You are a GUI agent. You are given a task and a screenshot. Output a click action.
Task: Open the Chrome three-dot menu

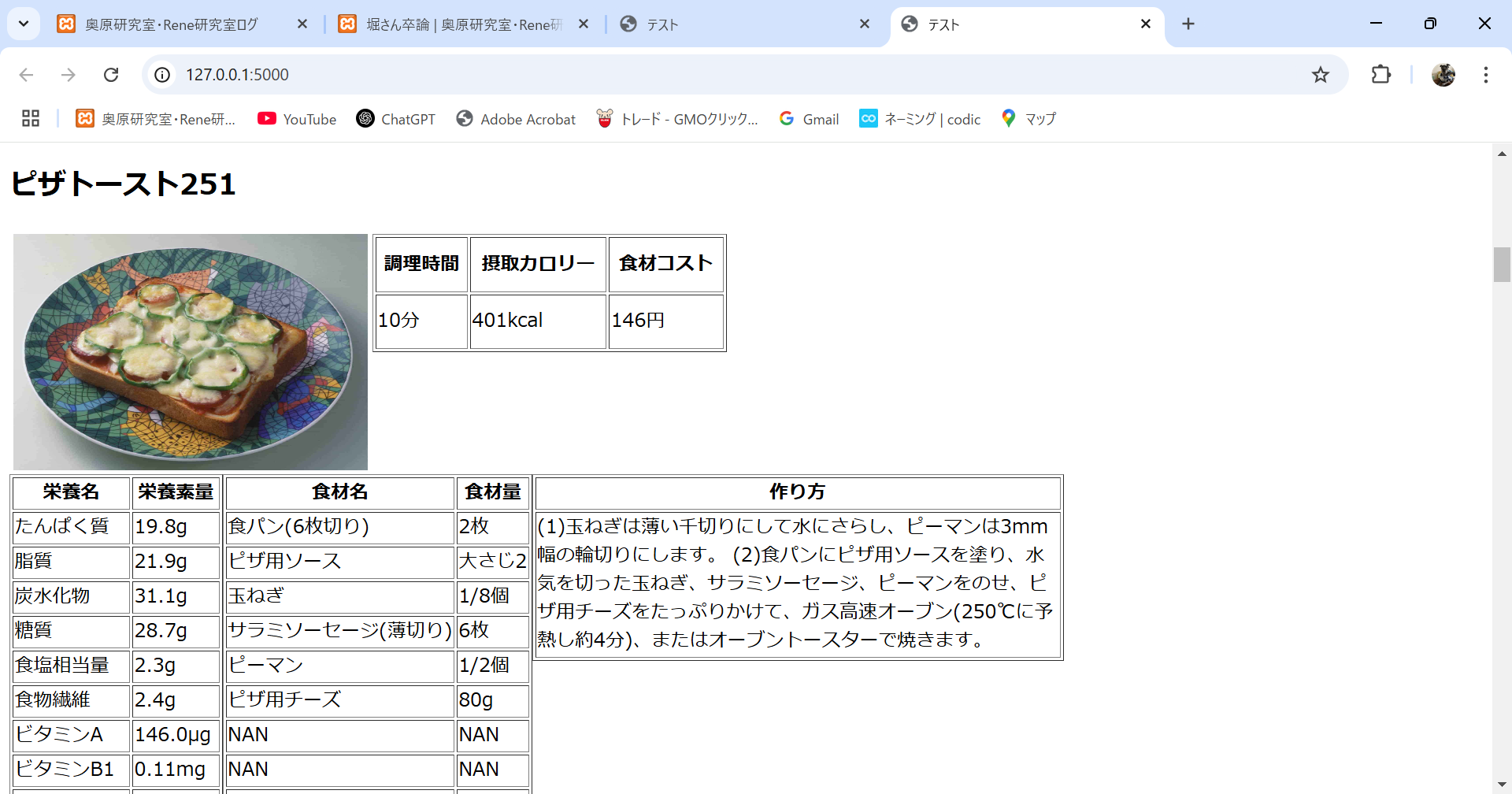[x=1486, y=74]
